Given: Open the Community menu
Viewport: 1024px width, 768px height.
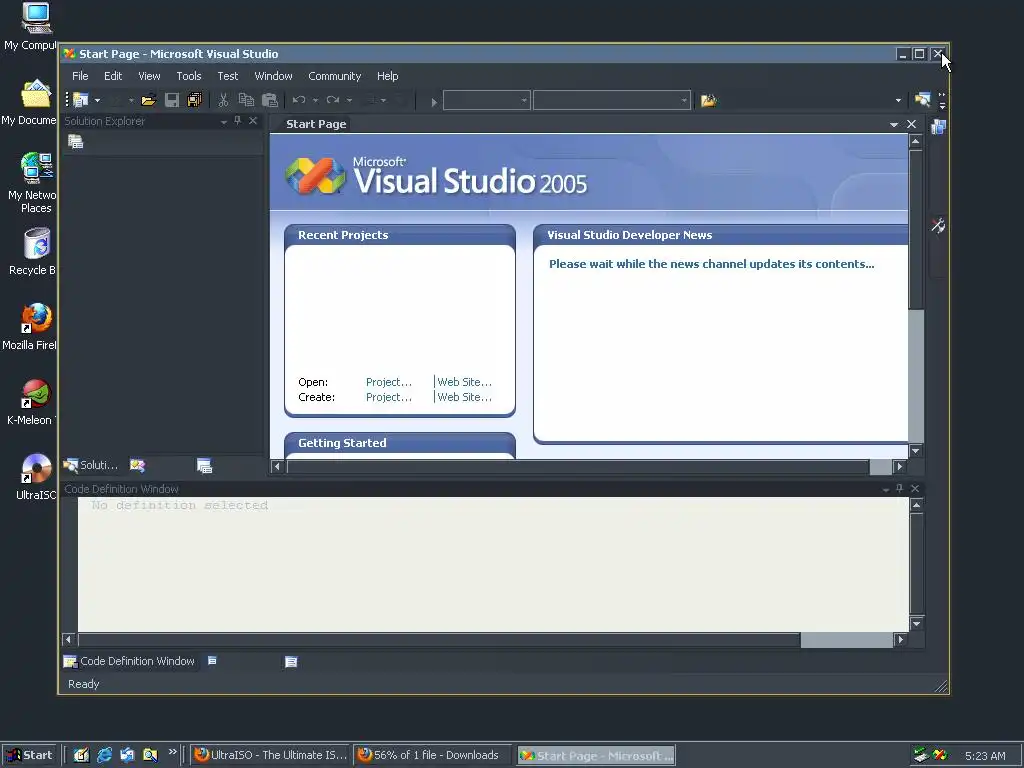Looking at the screenshot, I should (x=334, y=76).
